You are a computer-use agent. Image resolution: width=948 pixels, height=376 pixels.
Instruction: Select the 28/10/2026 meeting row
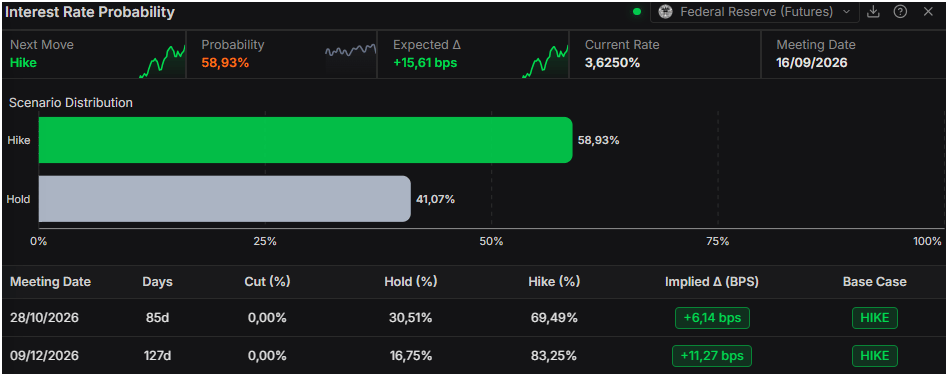[x=474, y=318]
